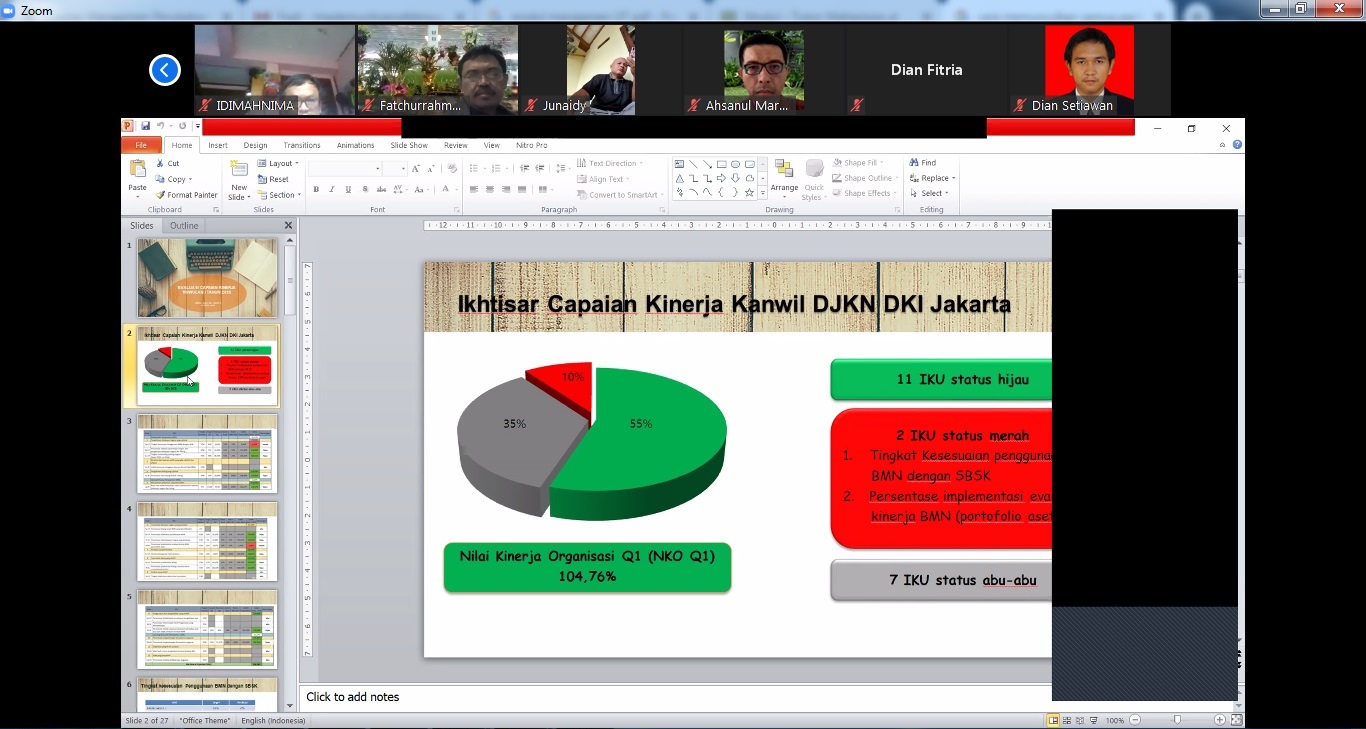Click the zoom slider in the status bar
The width and height of the screenshot is (1366, 729).
[x=1177, y=720]
